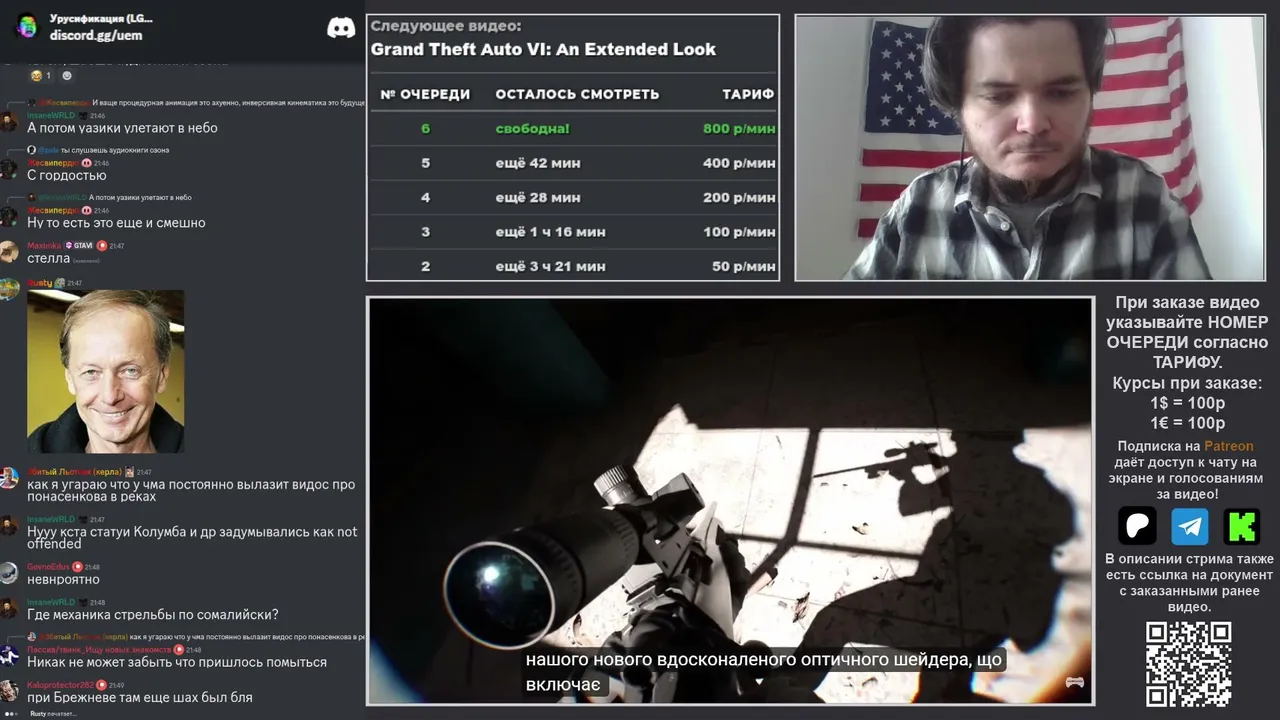Click the Kaloprotector282 username
This screenshot has width=1280, height=720.
tap(60, 685)
